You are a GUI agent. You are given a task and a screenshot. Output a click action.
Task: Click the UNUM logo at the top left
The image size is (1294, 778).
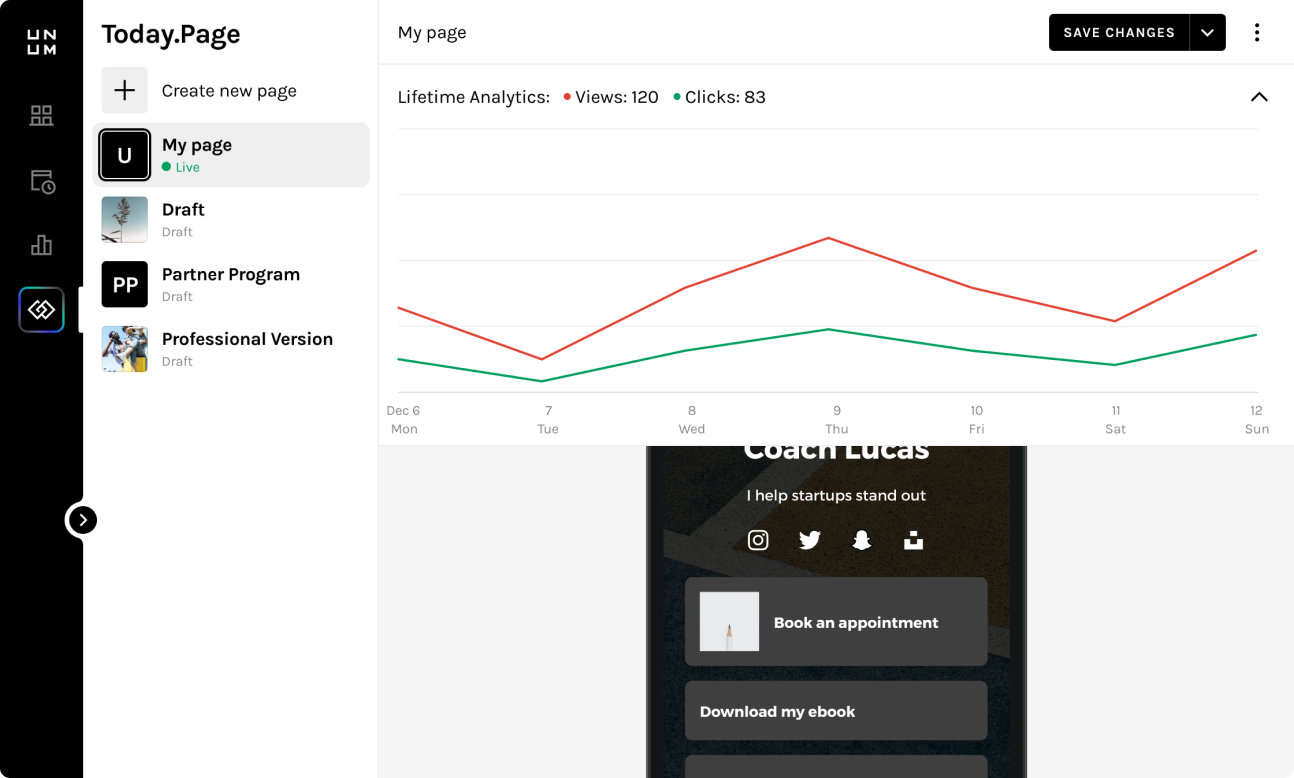[41, 41]
